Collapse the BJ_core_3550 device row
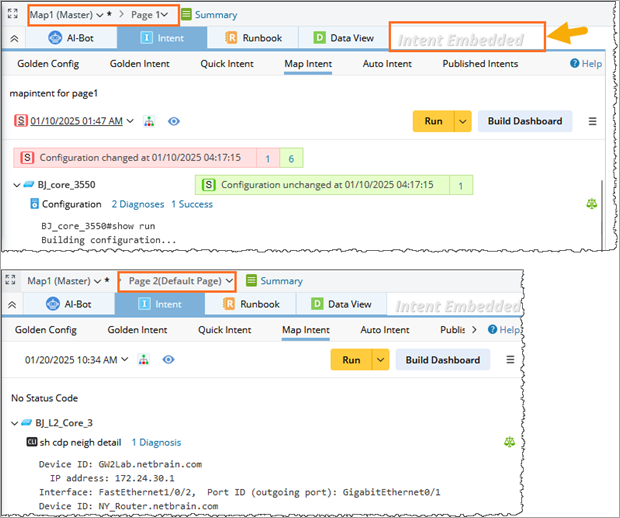Image resolution: width=620 pixels, height=518 pixels. point(17,185)
